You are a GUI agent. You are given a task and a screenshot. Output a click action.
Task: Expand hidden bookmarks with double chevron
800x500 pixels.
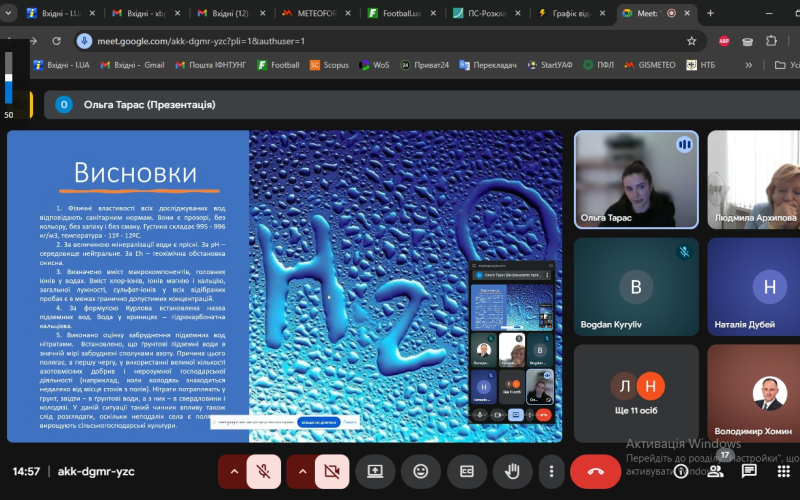click(x=748, y=65)
